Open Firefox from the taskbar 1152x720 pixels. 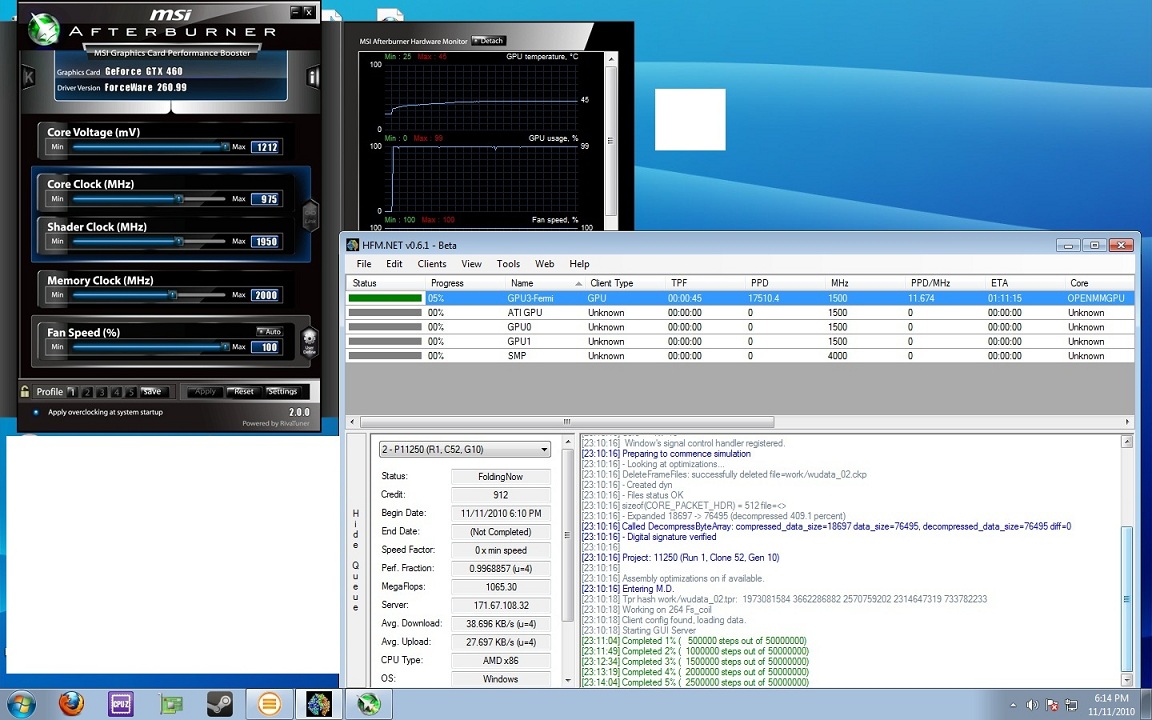[x=71, y=703]
